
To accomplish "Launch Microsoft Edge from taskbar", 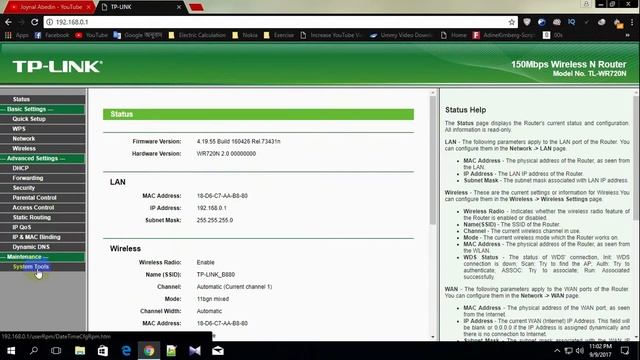I will coord(126,351).
